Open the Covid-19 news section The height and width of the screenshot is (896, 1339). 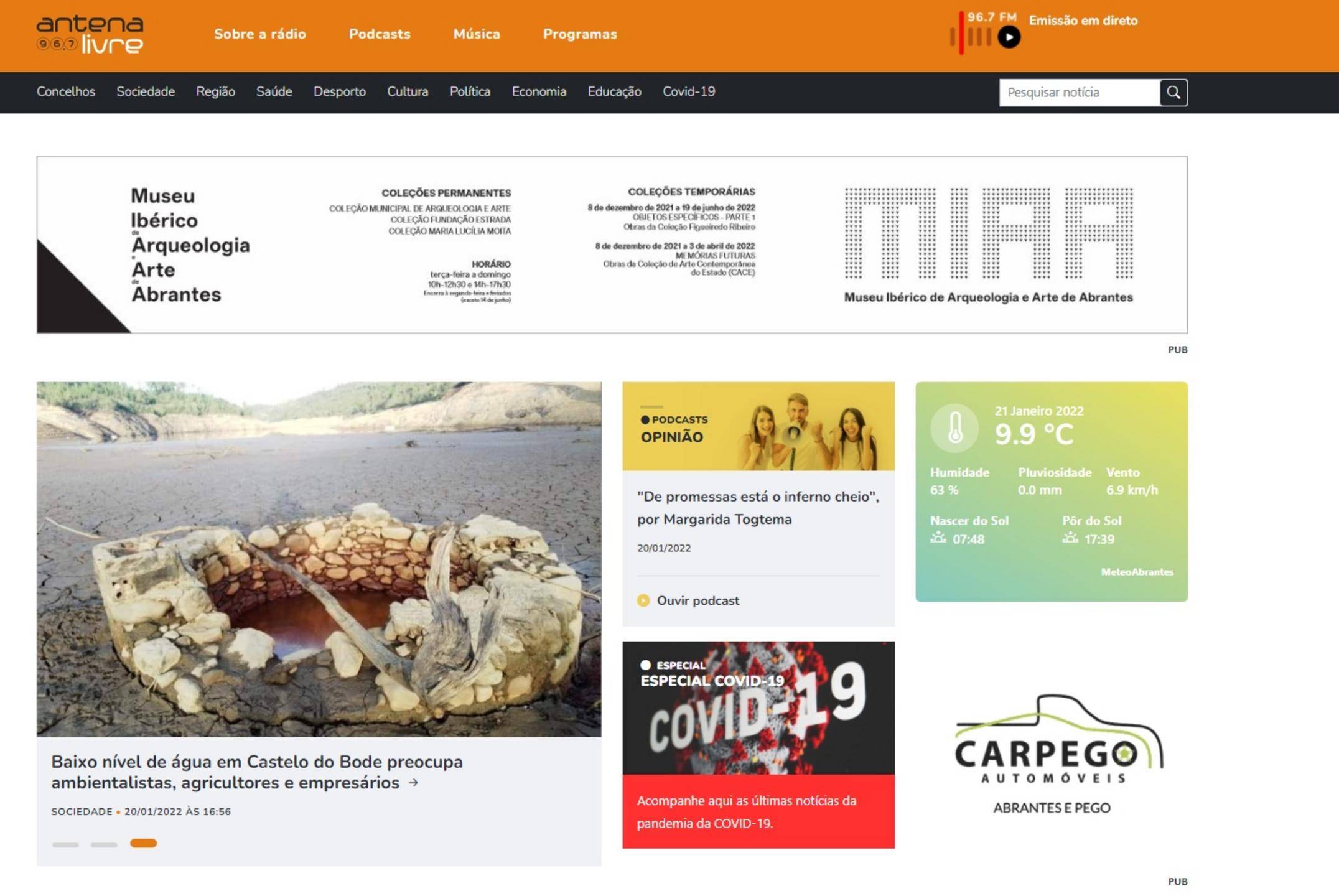pos(688,91)
